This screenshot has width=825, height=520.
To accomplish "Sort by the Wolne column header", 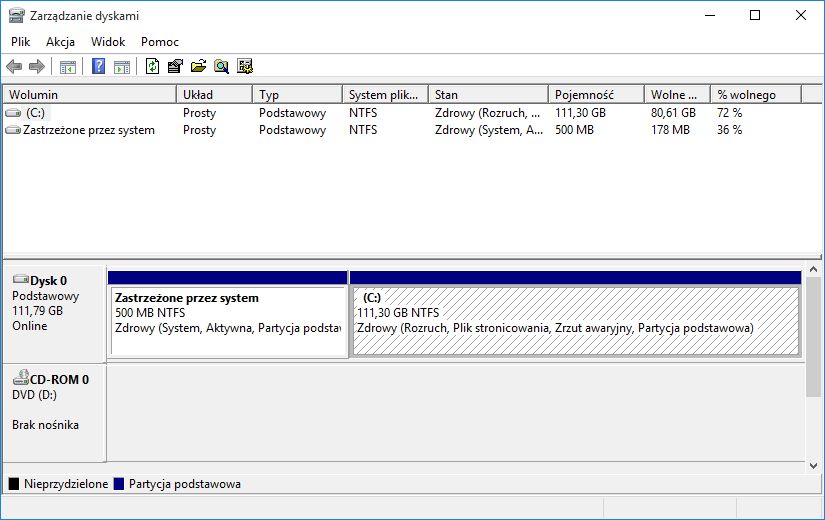I will (677, 95).
